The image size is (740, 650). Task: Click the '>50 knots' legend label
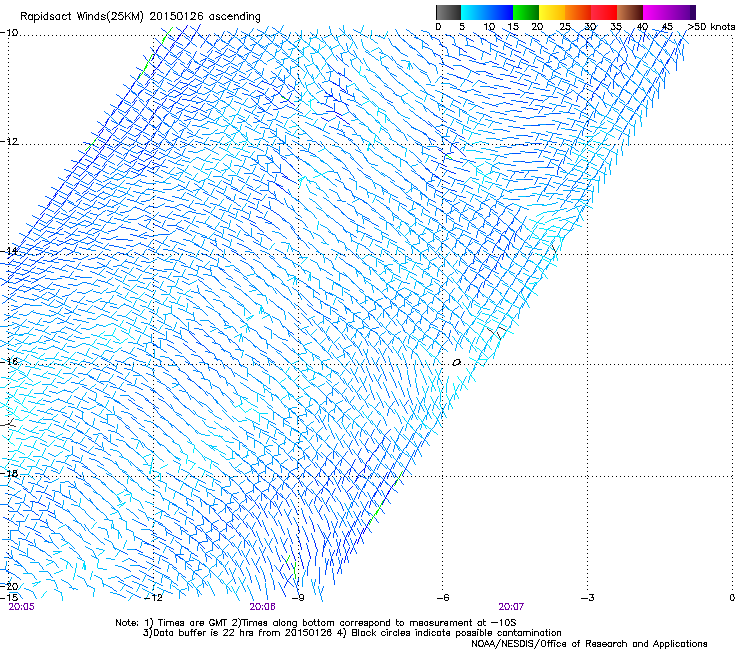coord(711,27)
